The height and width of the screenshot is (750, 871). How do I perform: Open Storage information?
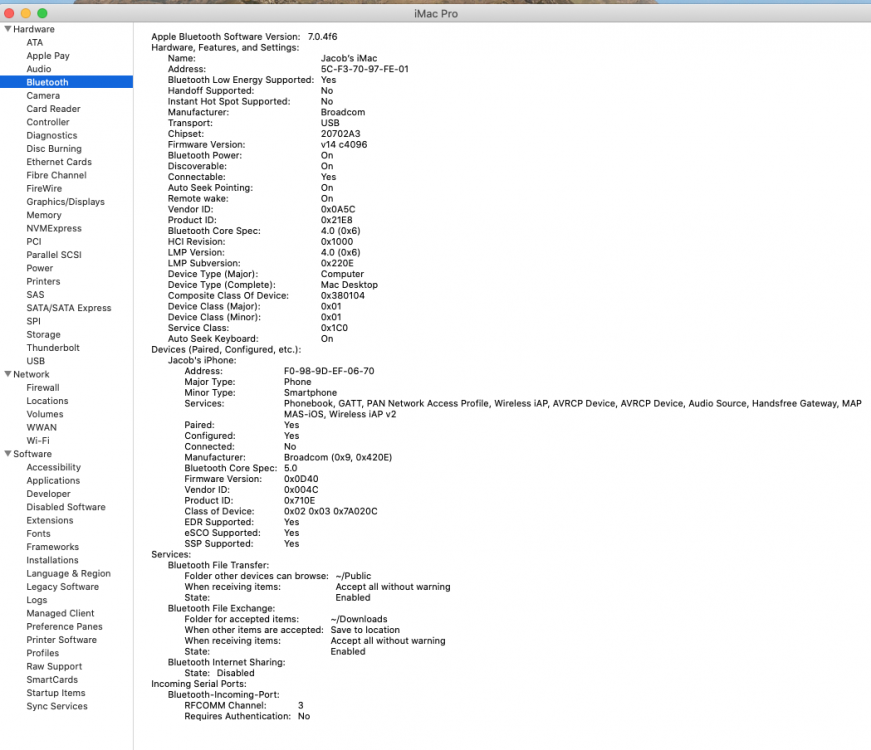coord(43,334)
